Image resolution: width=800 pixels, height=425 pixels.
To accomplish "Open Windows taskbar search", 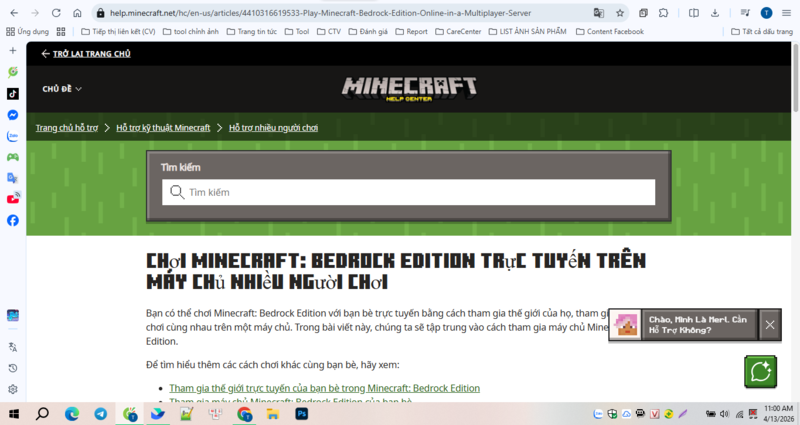I will pyautogui.click(x=42, y=414).
